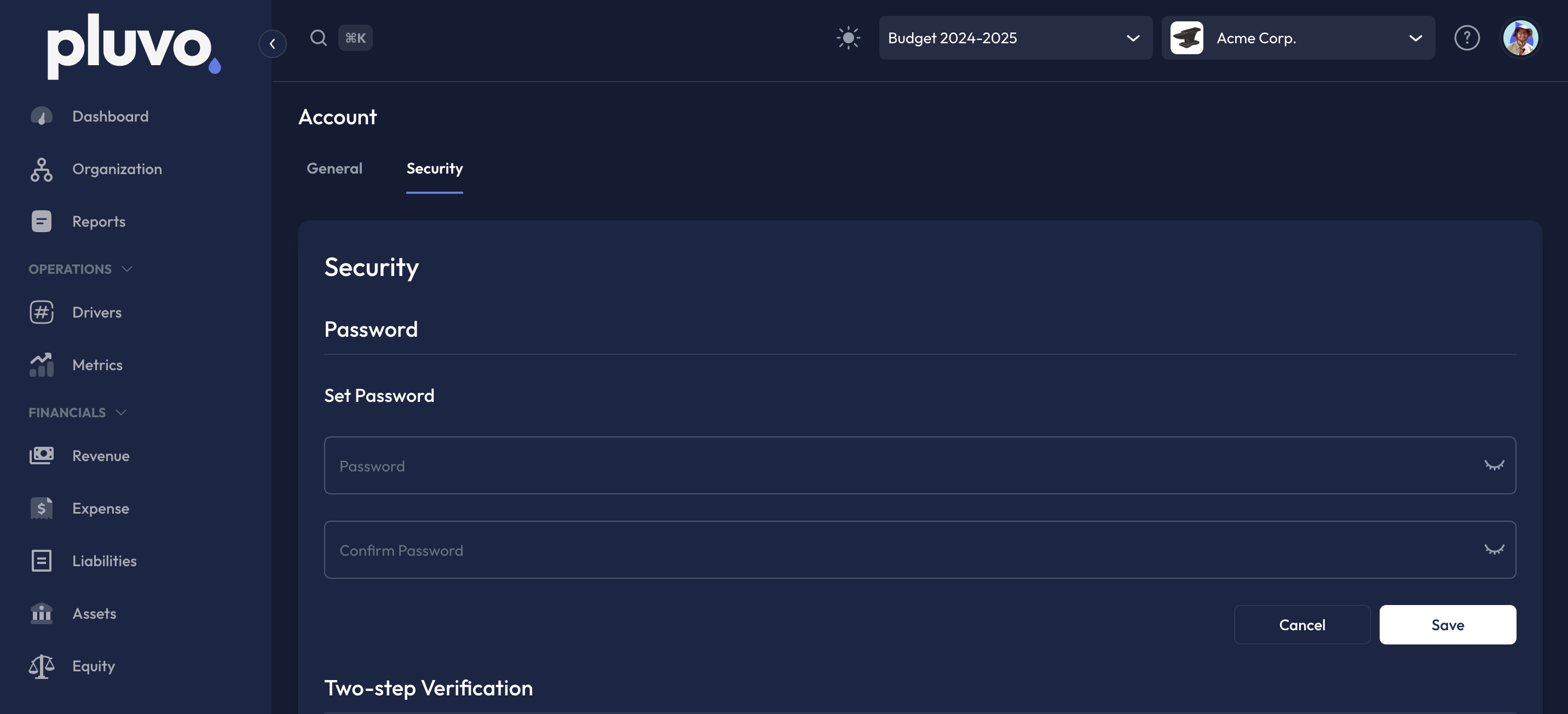Switch to the General tab
1568x714 pixels.
pyautogui.click(x=334, y=169)
